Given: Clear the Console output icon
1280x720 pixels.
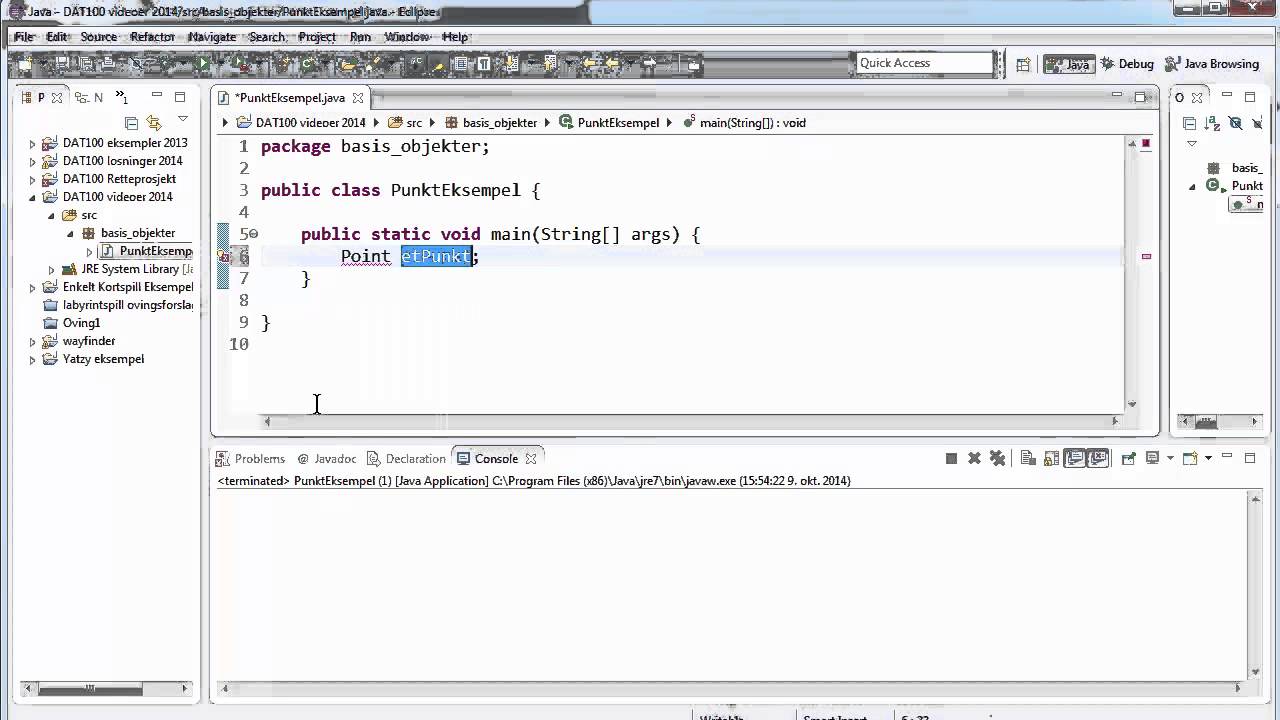Looking at the screenshot, I should click(x=1028, y=458).
